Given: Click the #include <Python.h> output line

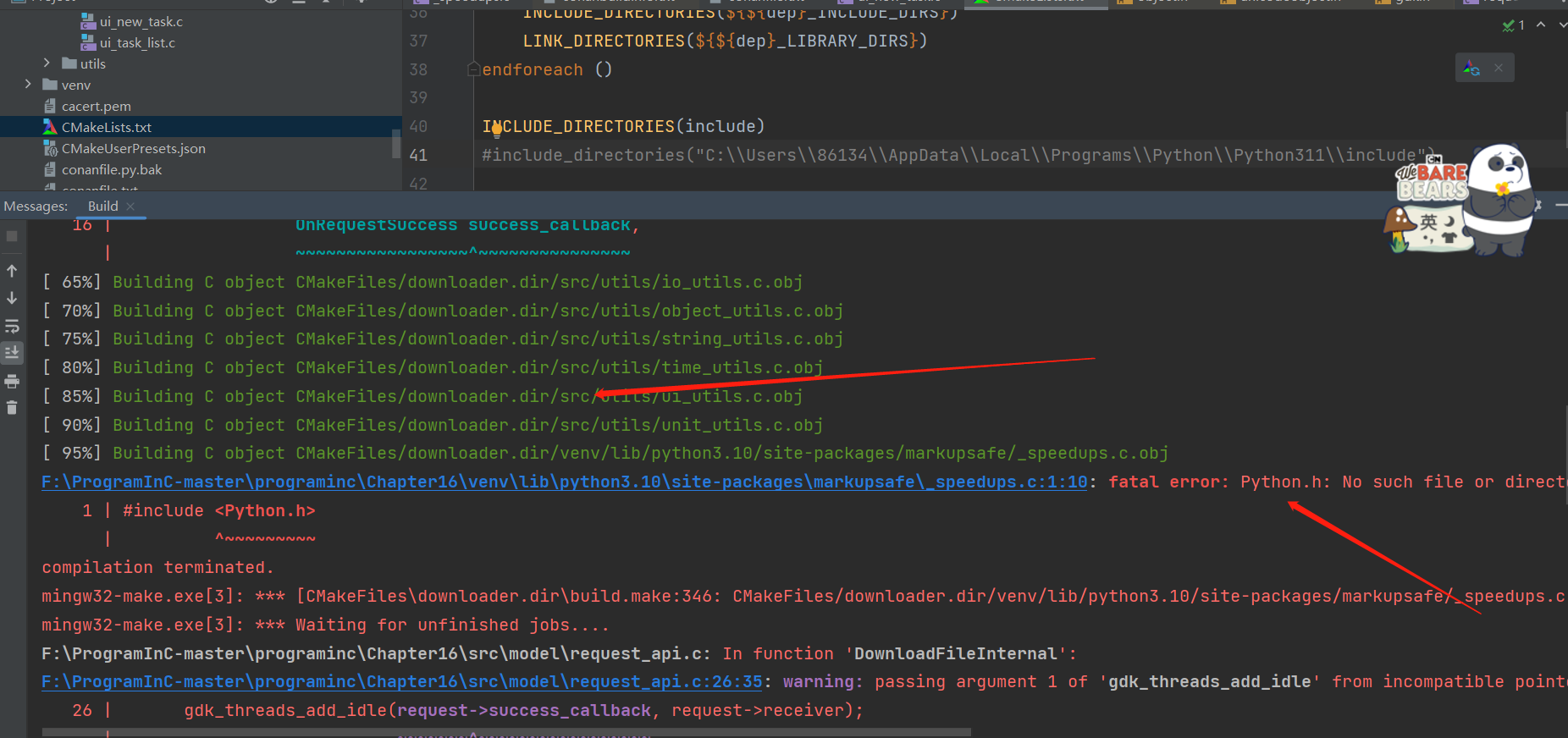Looking at the screenshot, I should tap(219, 510).
